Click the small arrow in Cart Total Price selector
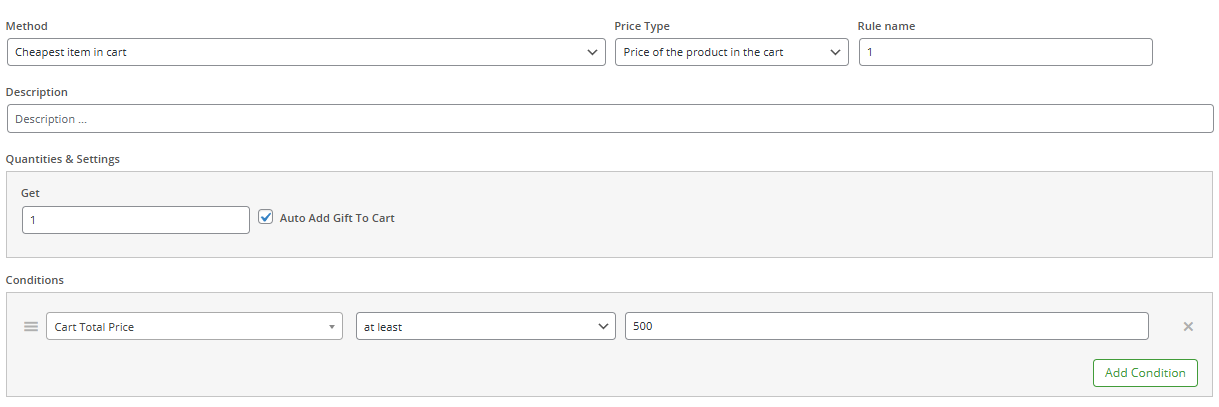1219x407 pixels. pos(331,327)
